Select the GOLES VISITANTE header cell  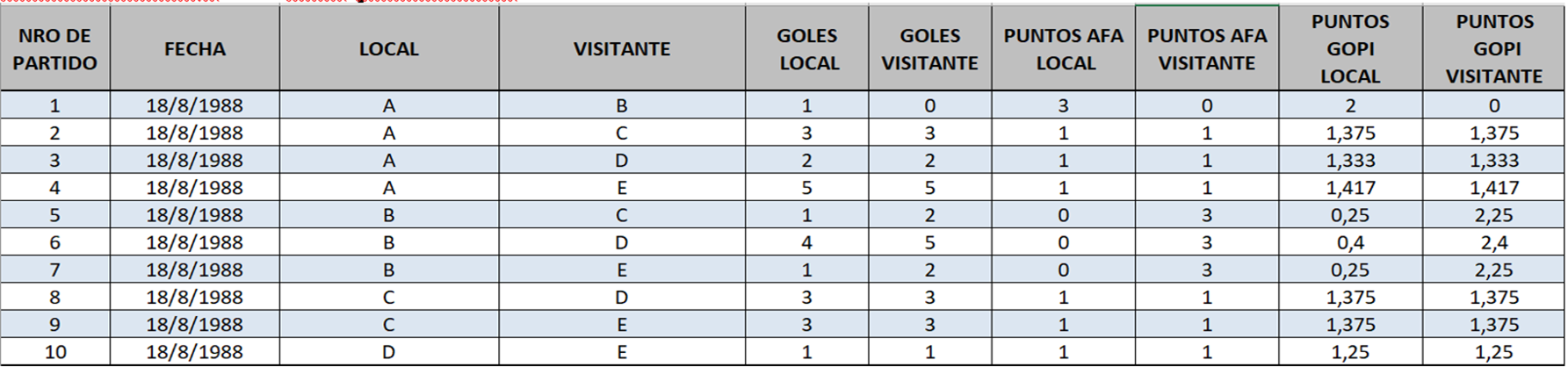(x=930, y=49)
